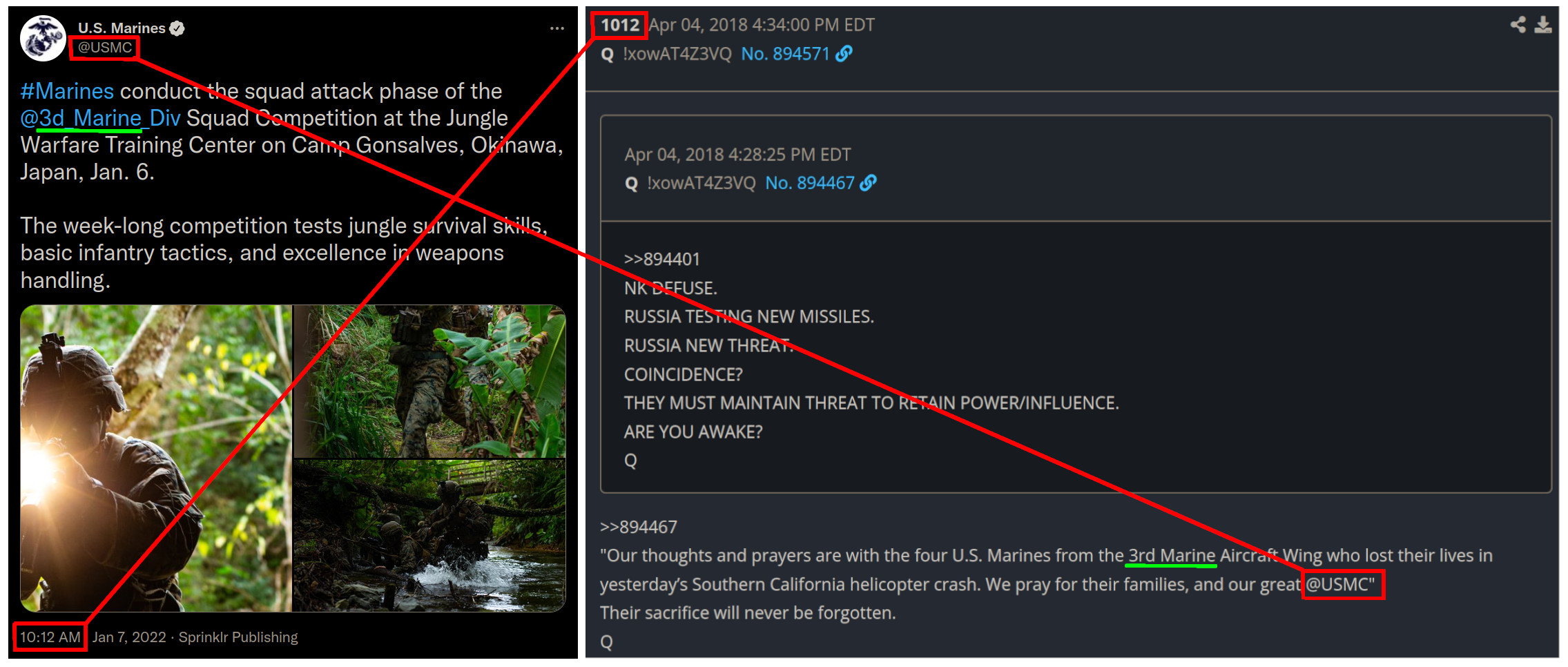Click the Q icon beside !xowAT4Z3VQ in header
The width and height of the screenshot is (1568, 667).
tap(607, 55)
